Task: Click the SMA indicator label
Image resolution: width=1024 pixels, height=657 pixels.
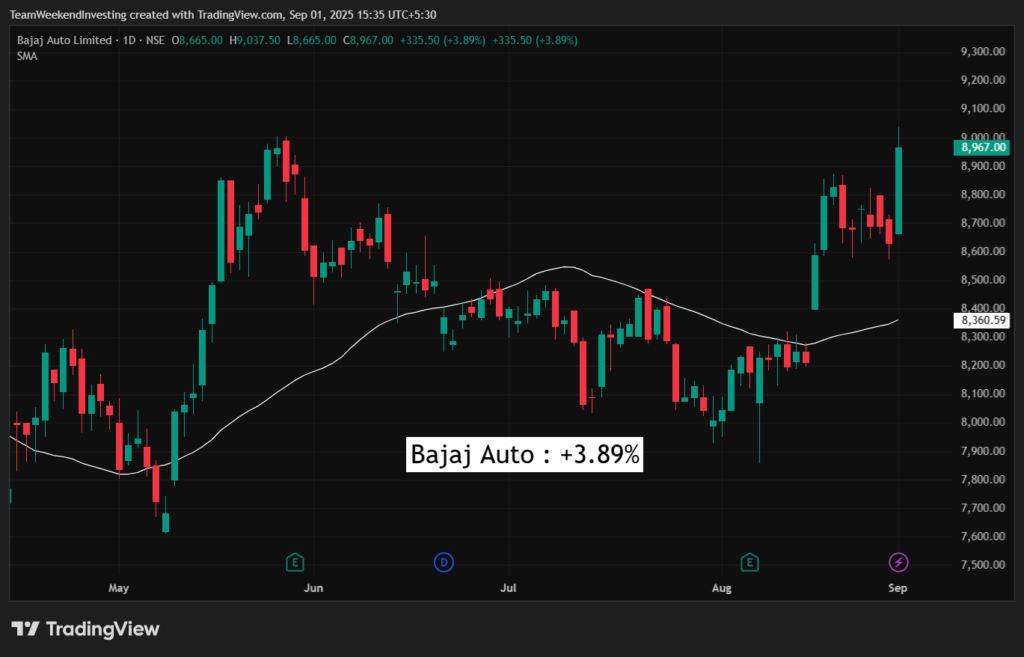Action: pyautogui.click(x=27, y=56)
